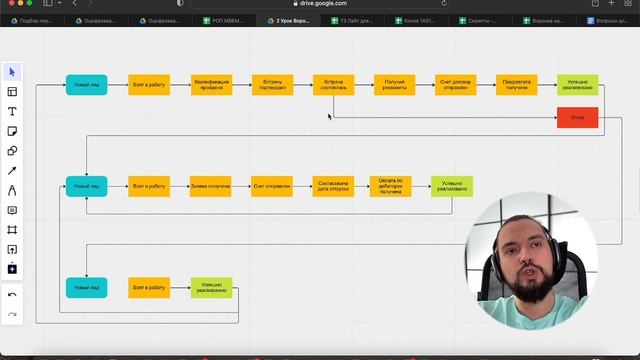Switch to the 'Подбор пер...' tab
The width and height of the screenshot is (640, 360).
[x=32, y=20]
